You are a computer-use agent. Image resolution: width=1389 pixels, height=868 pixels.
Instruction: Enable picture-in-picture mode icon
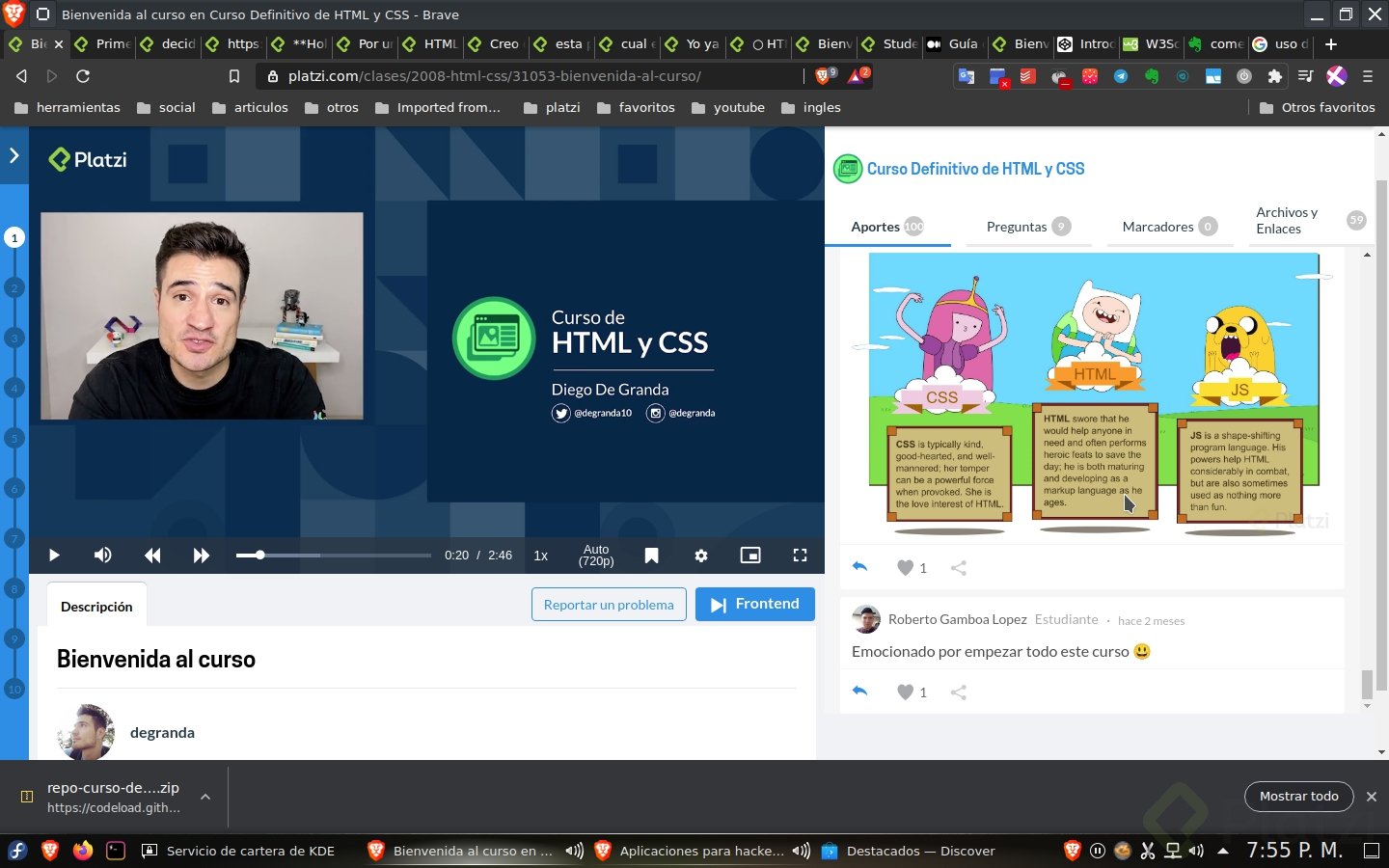750,556
